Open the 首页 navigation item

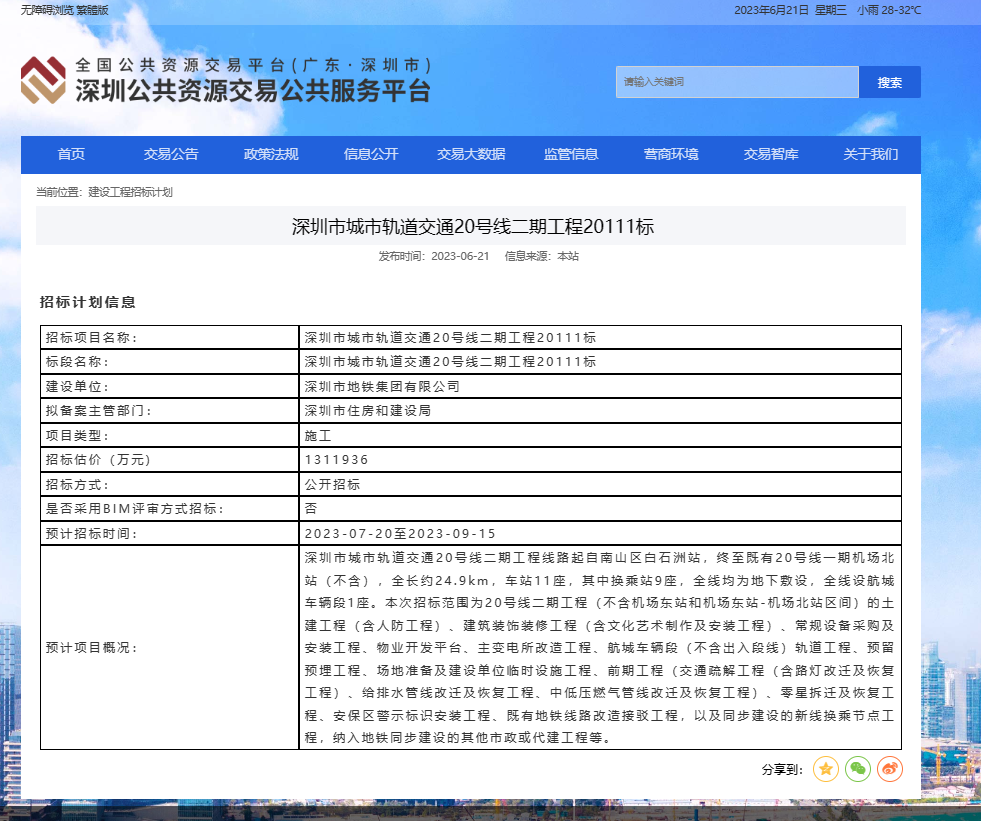[x=71, y=154]
